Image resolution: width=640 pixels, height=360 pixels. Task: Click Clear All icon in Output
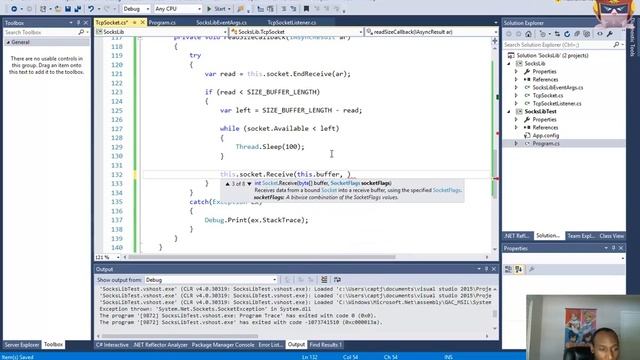pyautogui.click(x=324, y=280)
